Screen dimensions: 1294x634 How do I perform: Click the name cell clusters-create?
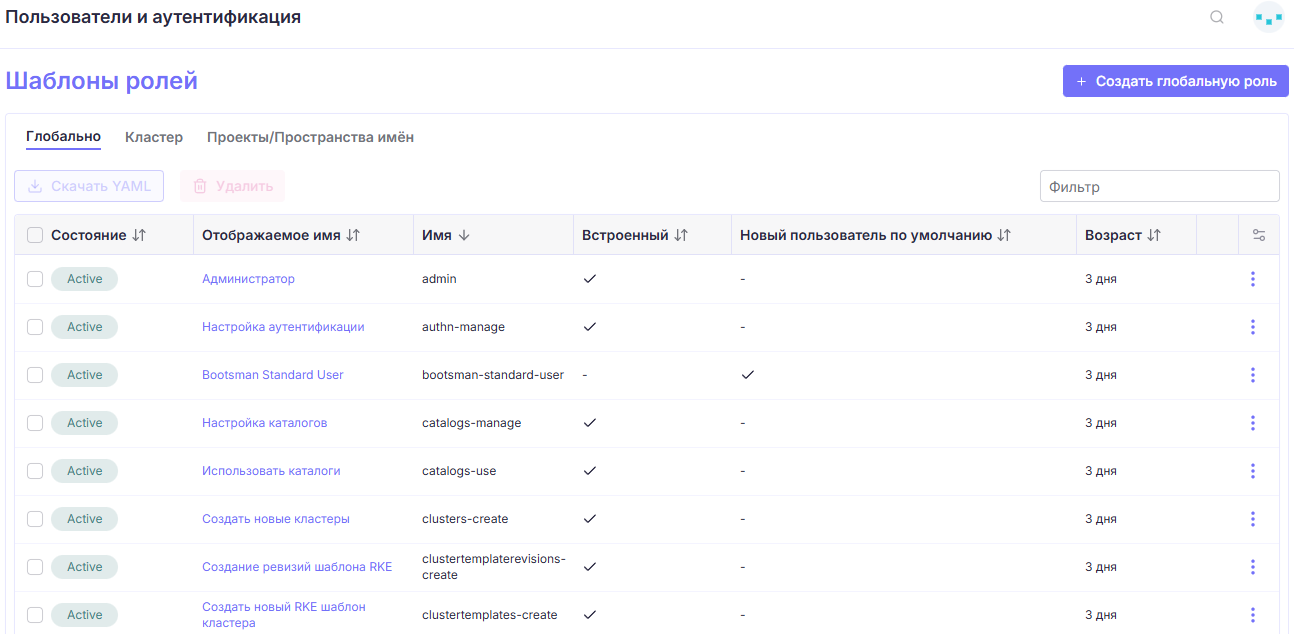coord(465,519)
